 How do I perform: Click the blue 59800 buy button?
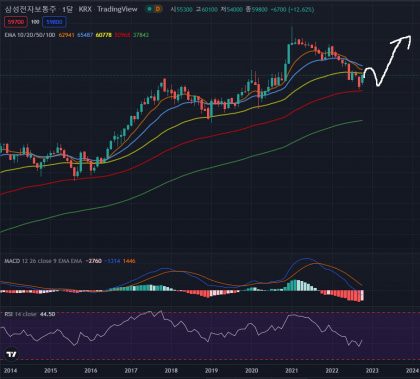point(55,22)
